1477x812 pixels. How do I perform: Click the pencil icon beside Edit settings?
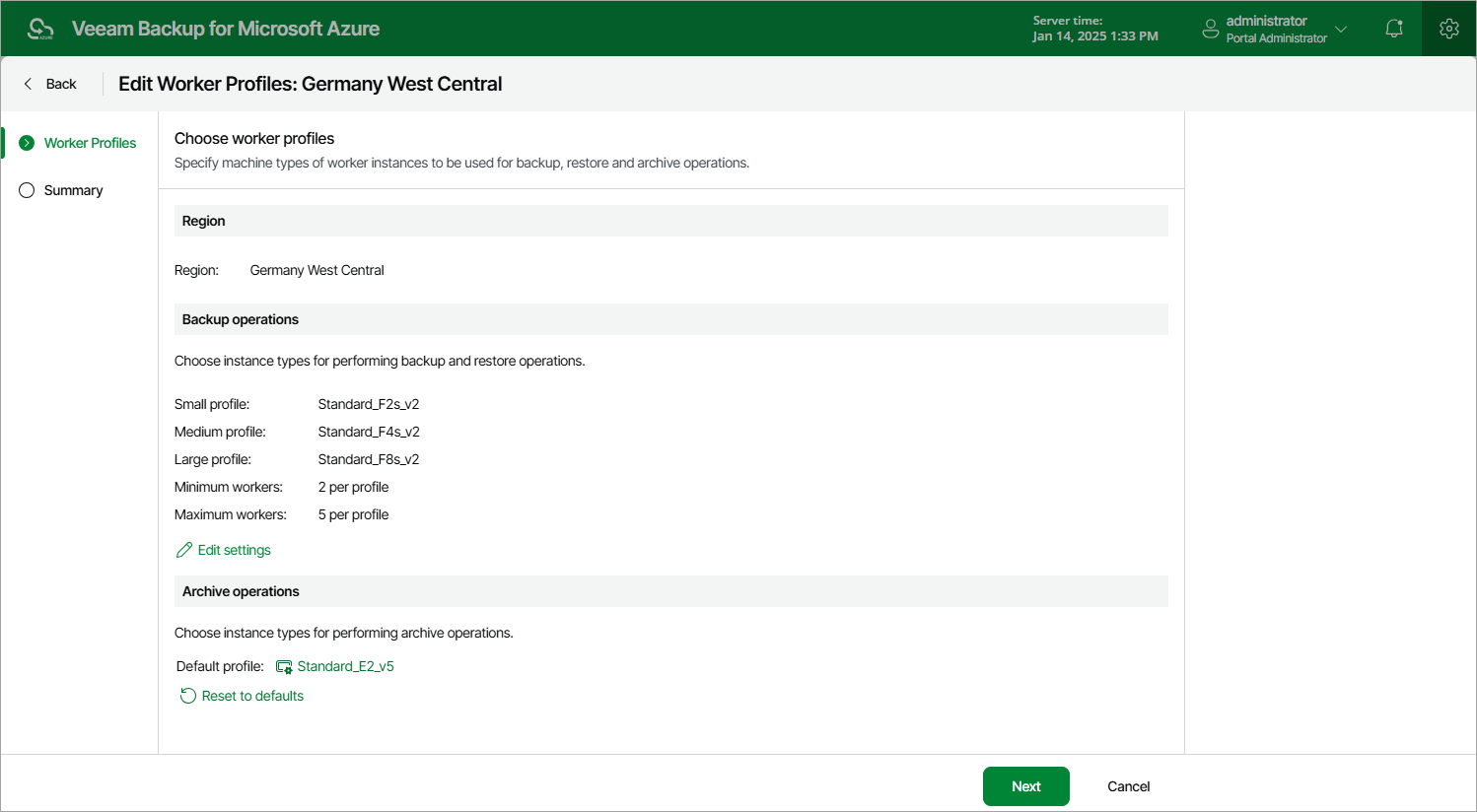pos(184,550)
